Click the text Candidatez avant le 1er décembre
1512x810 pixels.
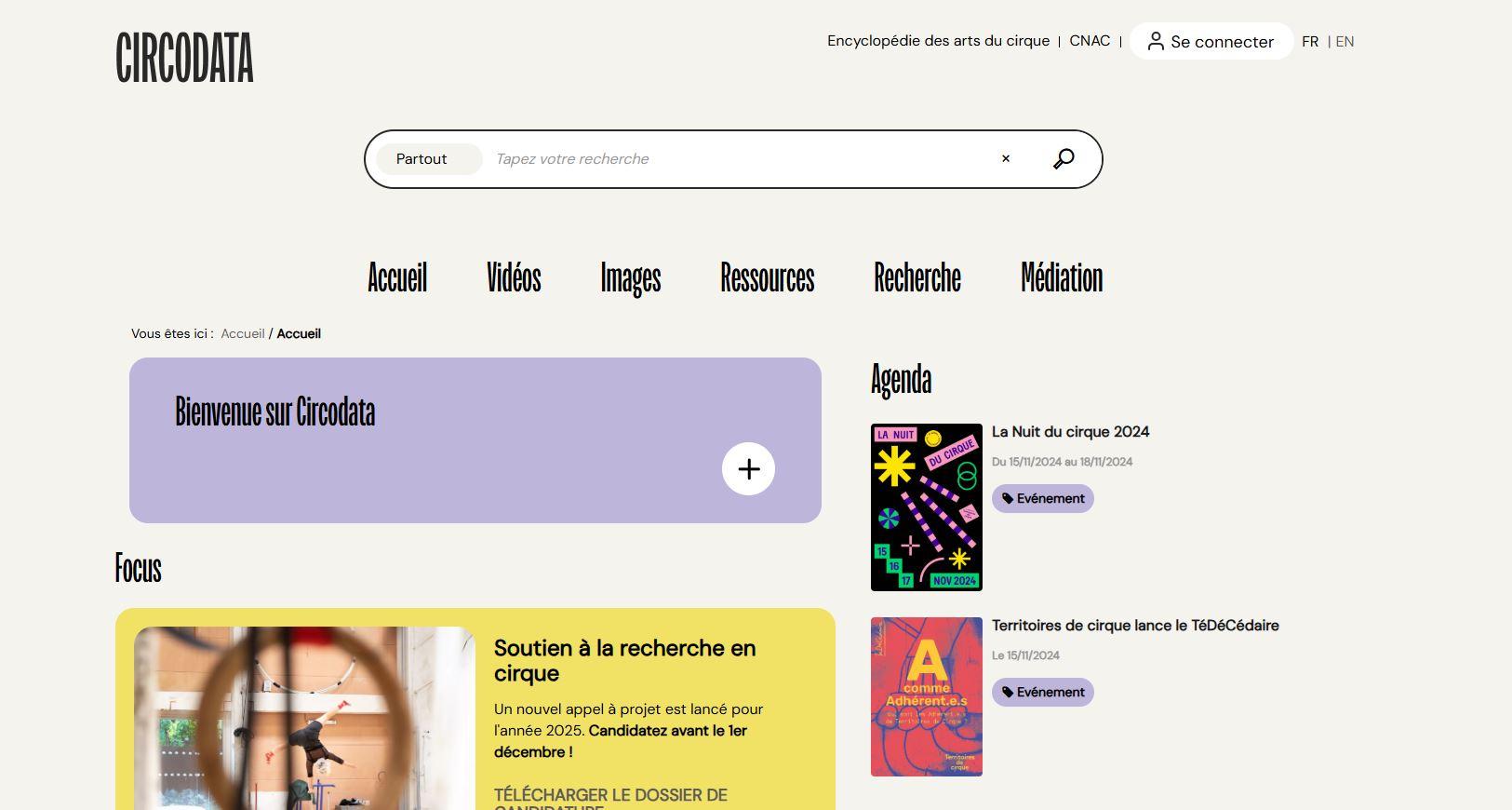click(621, 741)
